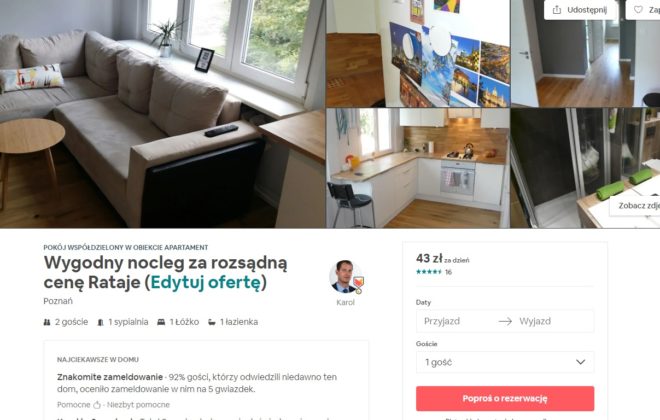Click the Zobacz zdjęcia button
The height and width of the screenshot is (420, 660).
coord(636,206)
